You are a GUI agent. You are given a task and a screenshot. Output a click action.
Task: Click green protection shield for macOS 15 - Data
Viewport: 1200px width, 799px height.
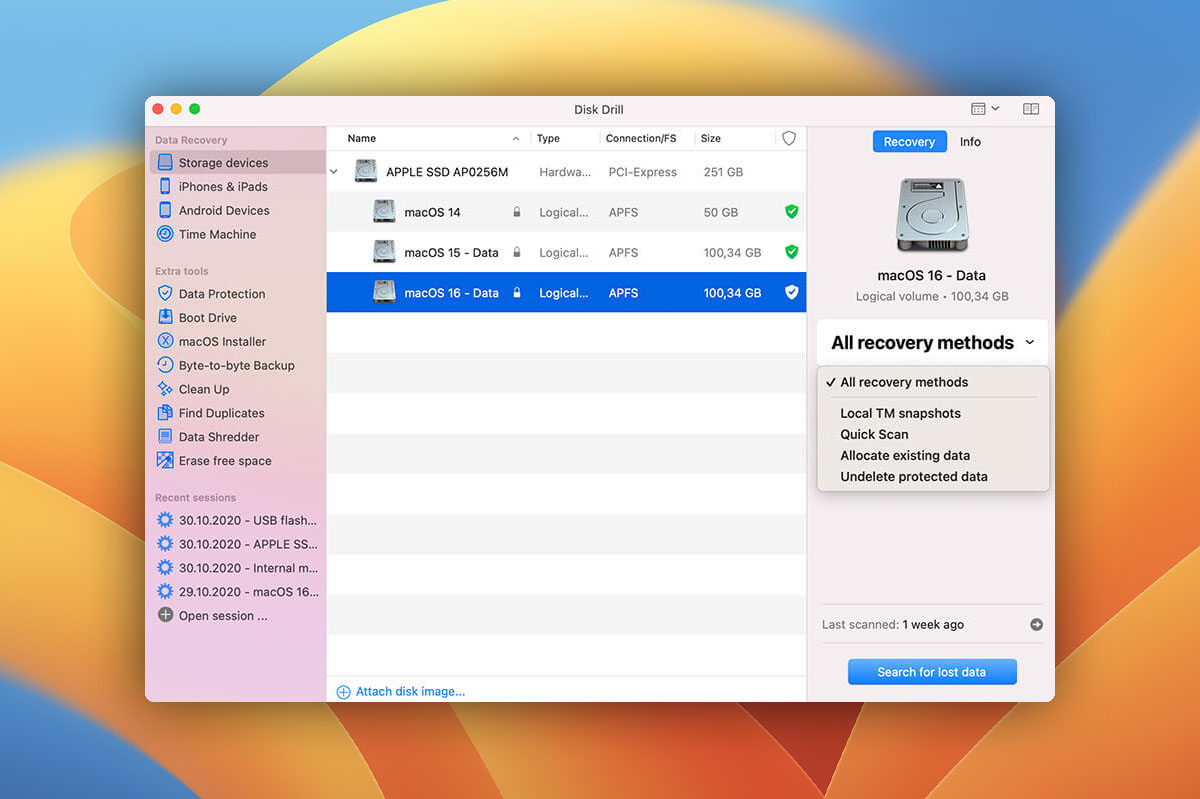coord(791,252)
